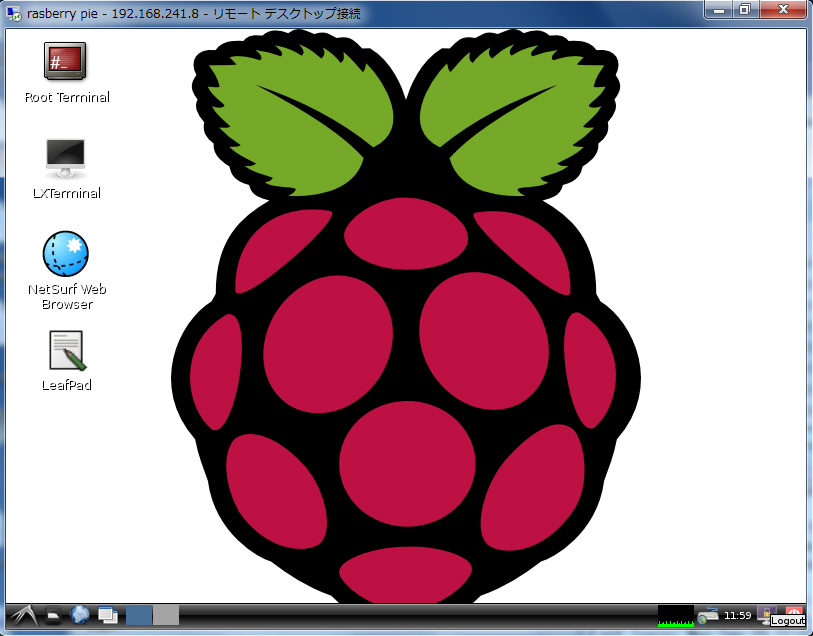Launch LXTerminal from the desktop
Viewport: 813px width, 636px height.
(66, 157)
